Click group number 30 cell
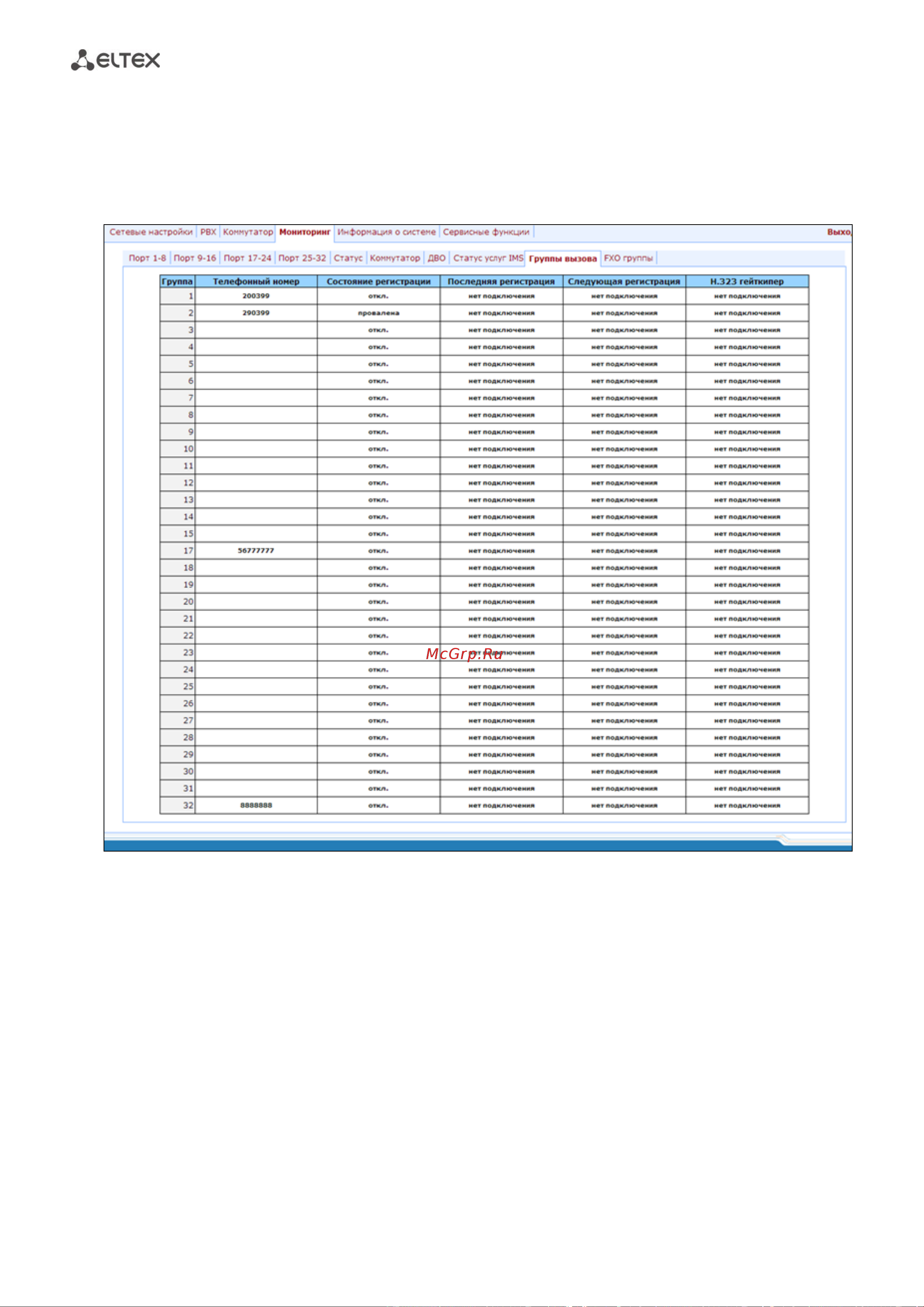This screenshot has height=1307, width=924. coord(177,771)
